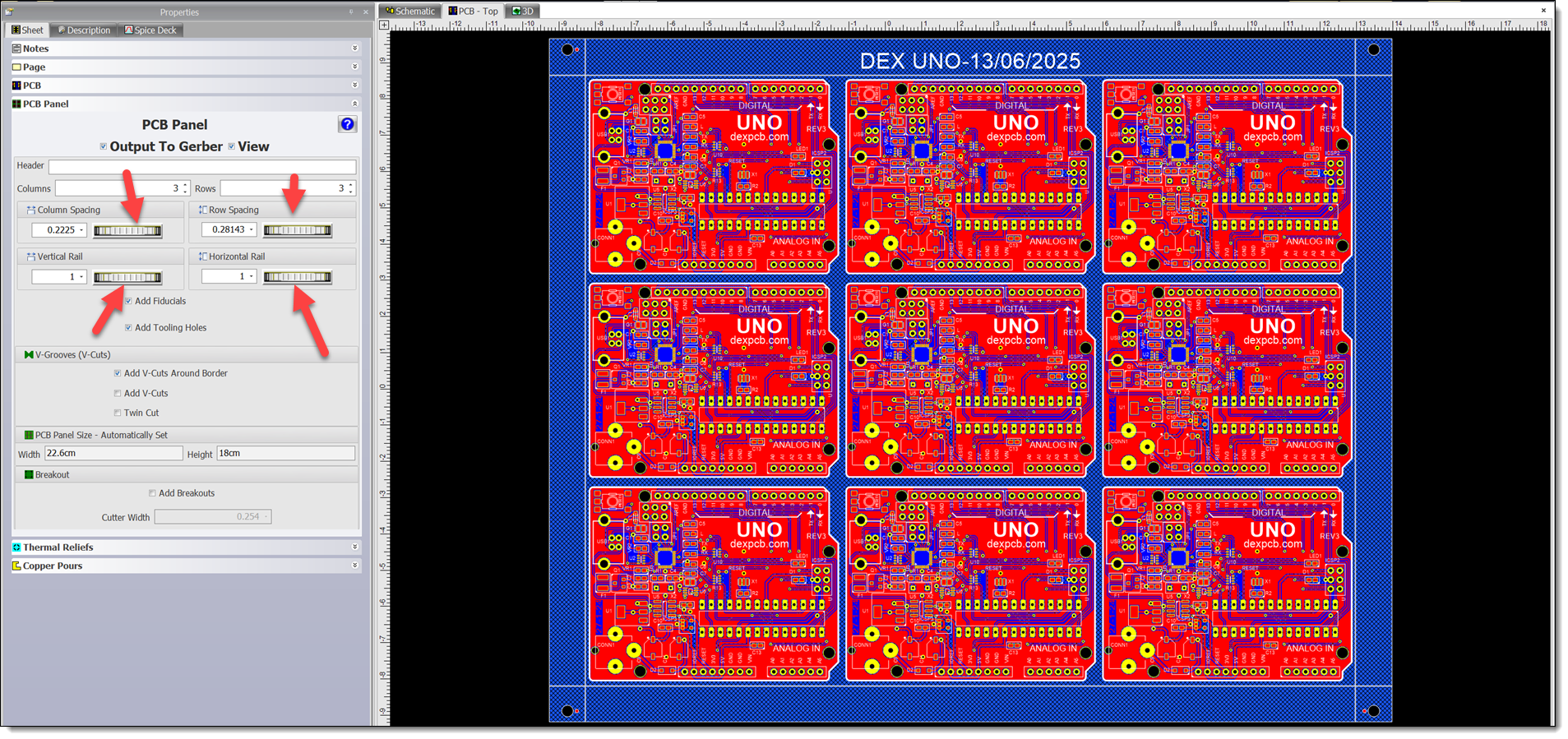The image size is (1568, 739).
Task: Enable the Add V-Cuts checkbox
Action: [x=117, y=394]
